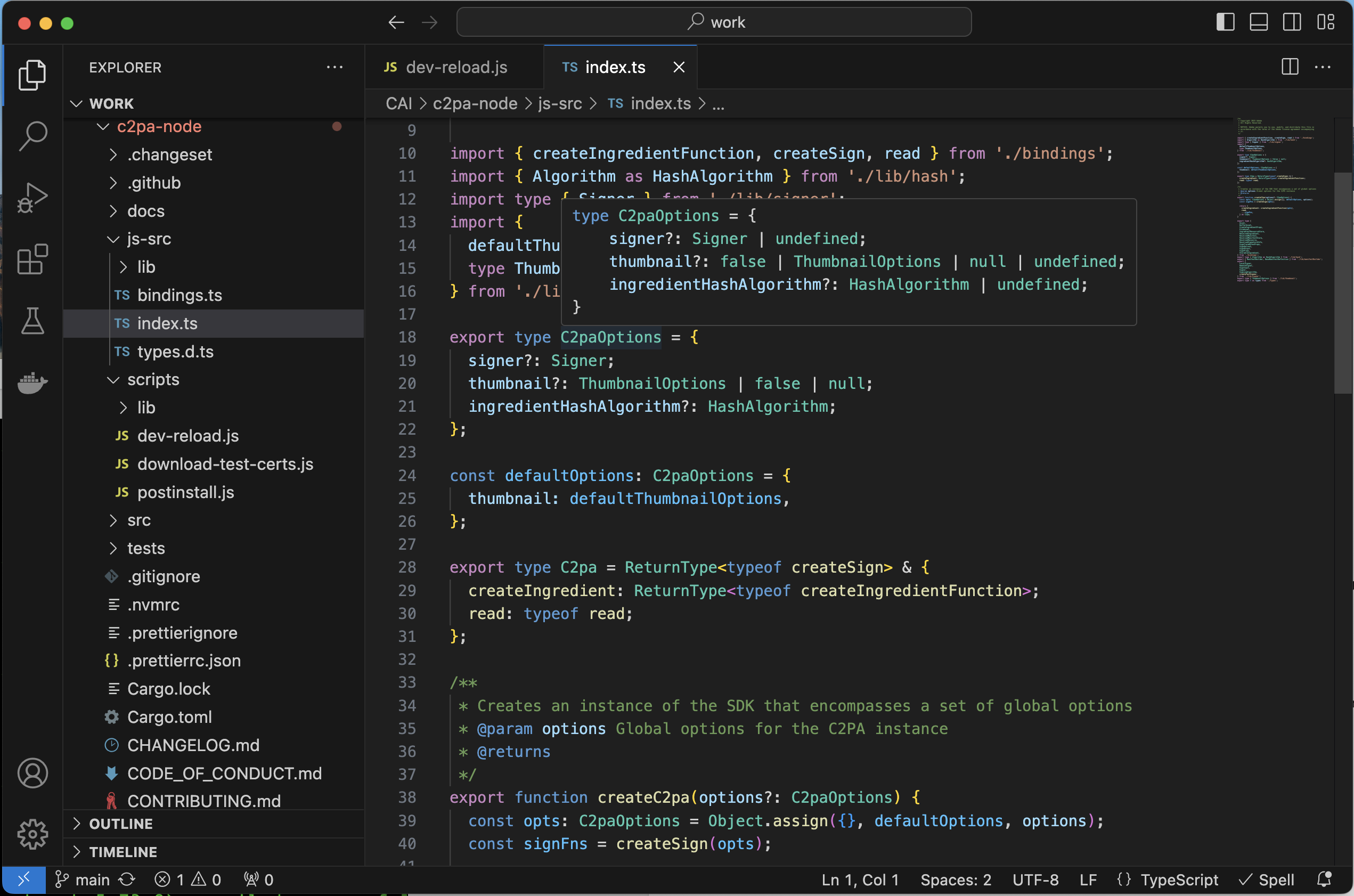Click the ports forwarded indicator showing 0
1354x896 pixels.
coord(258,879)
